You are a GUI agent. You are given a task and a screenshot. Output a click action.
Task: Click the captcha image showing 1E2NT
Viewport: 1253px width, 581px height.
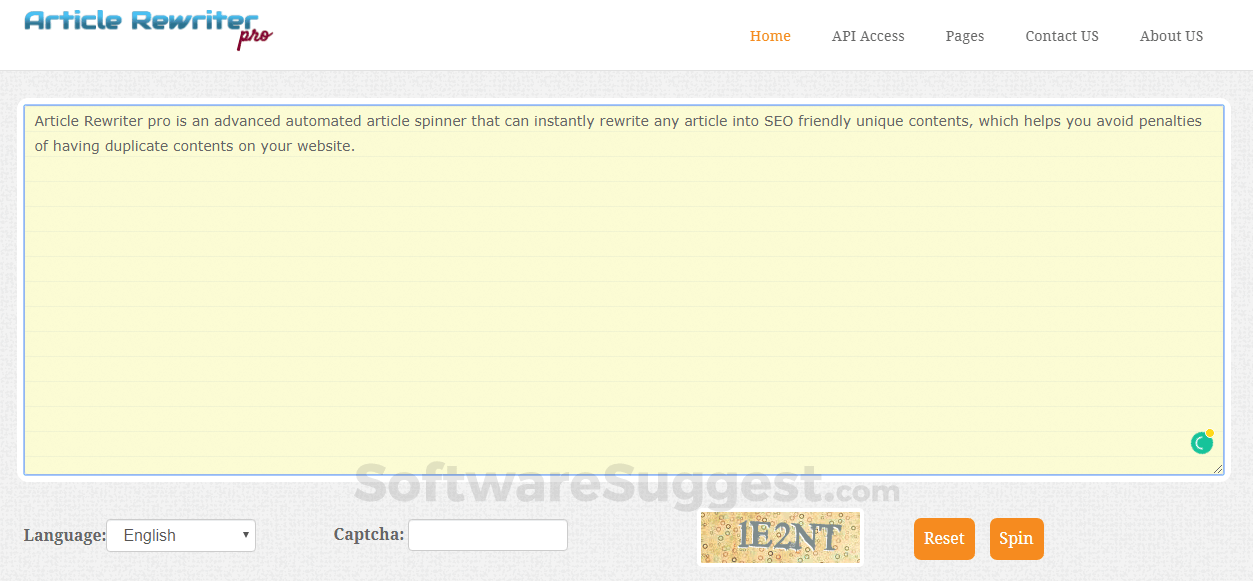tap(779, 537)
